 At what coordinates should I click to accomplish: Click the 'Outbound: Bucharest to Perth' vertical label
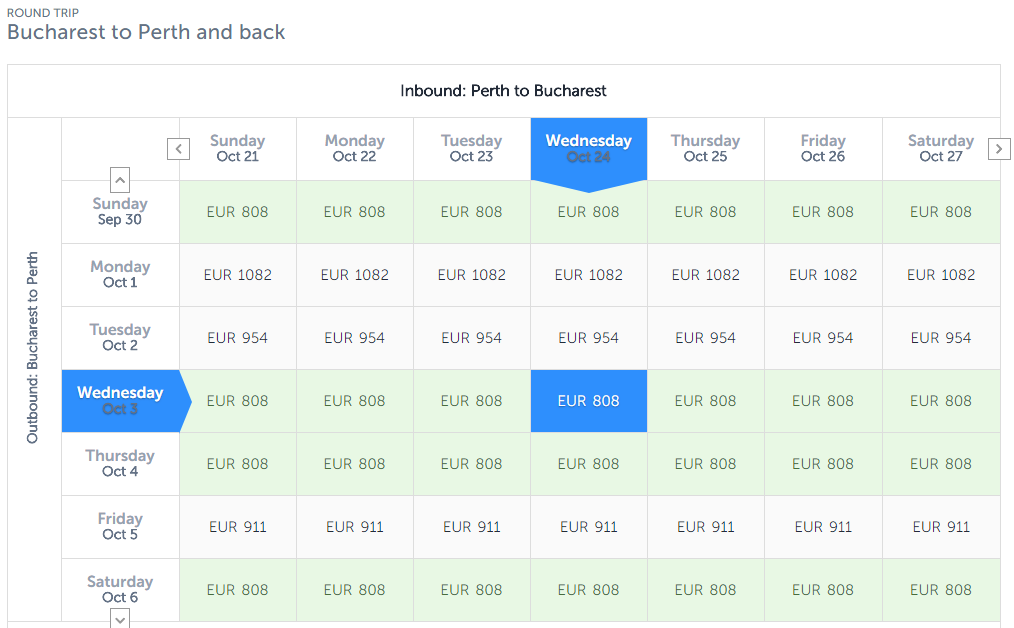tap(32, 348)
